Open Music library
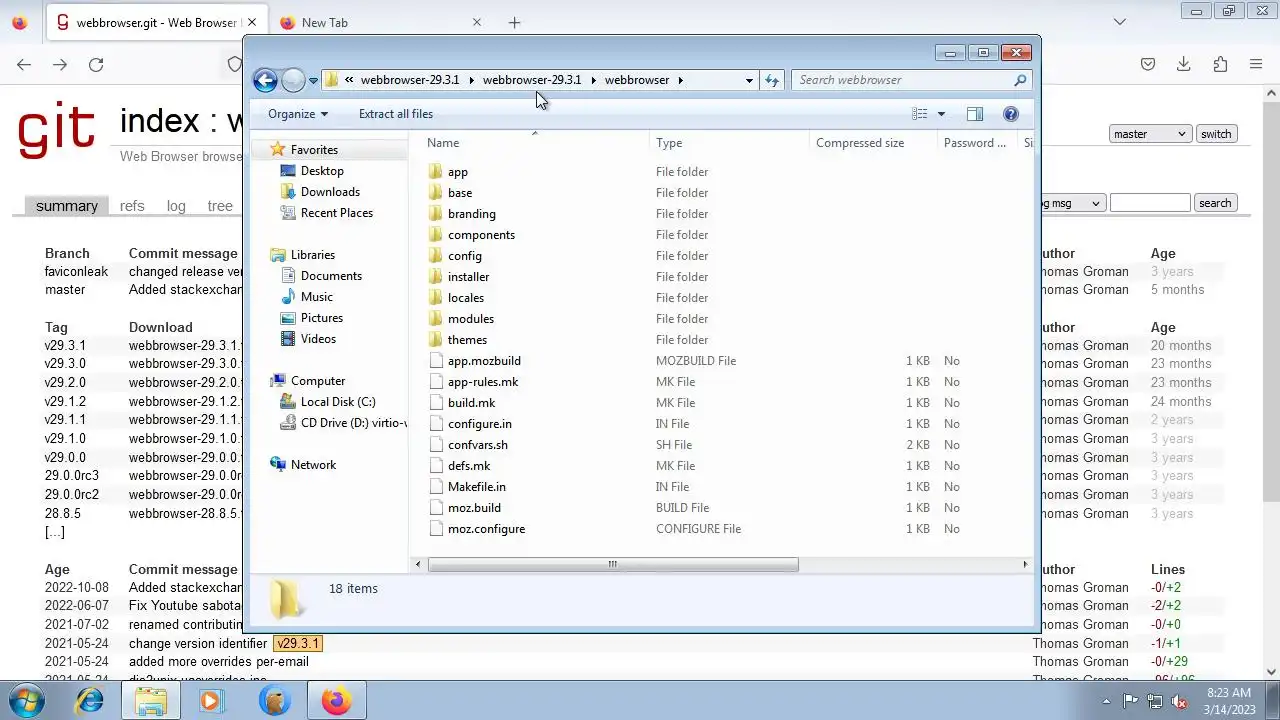This screenshot has width=1280, height=720. [x=317, y=297]
